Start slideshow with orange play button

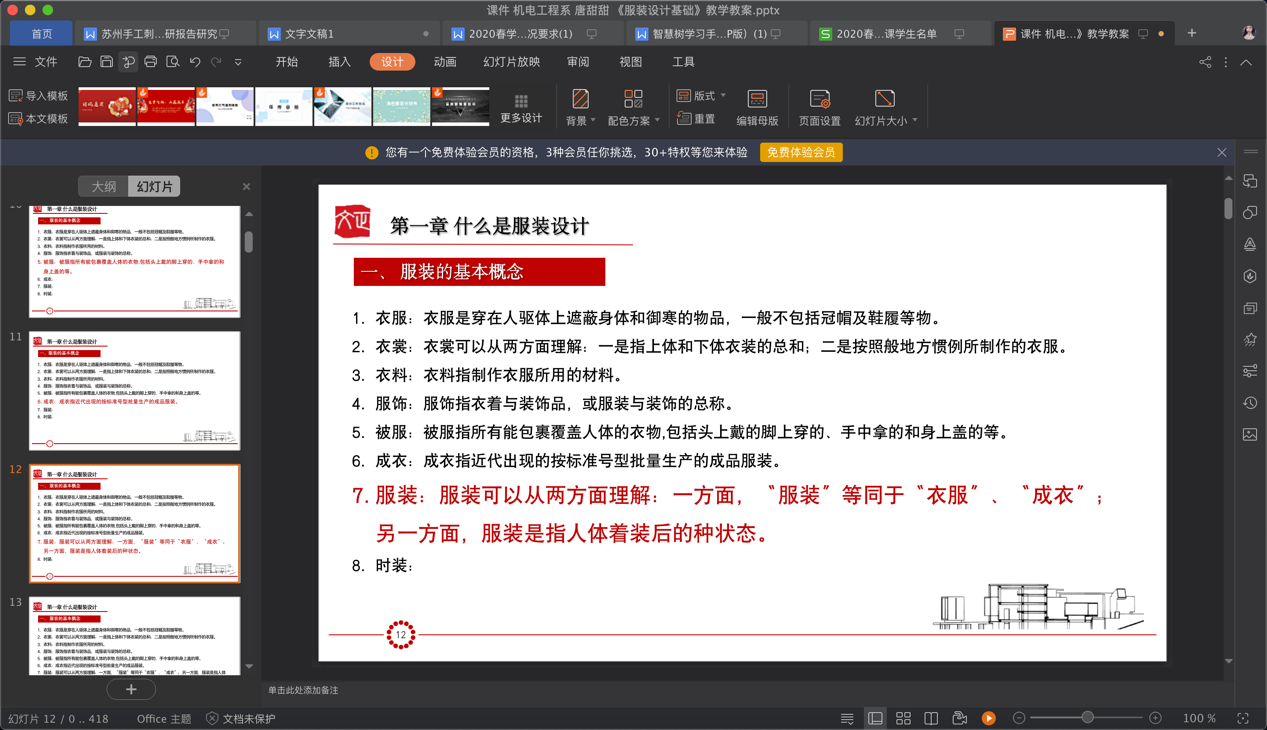pyautogui.click(x=988, y=718)
